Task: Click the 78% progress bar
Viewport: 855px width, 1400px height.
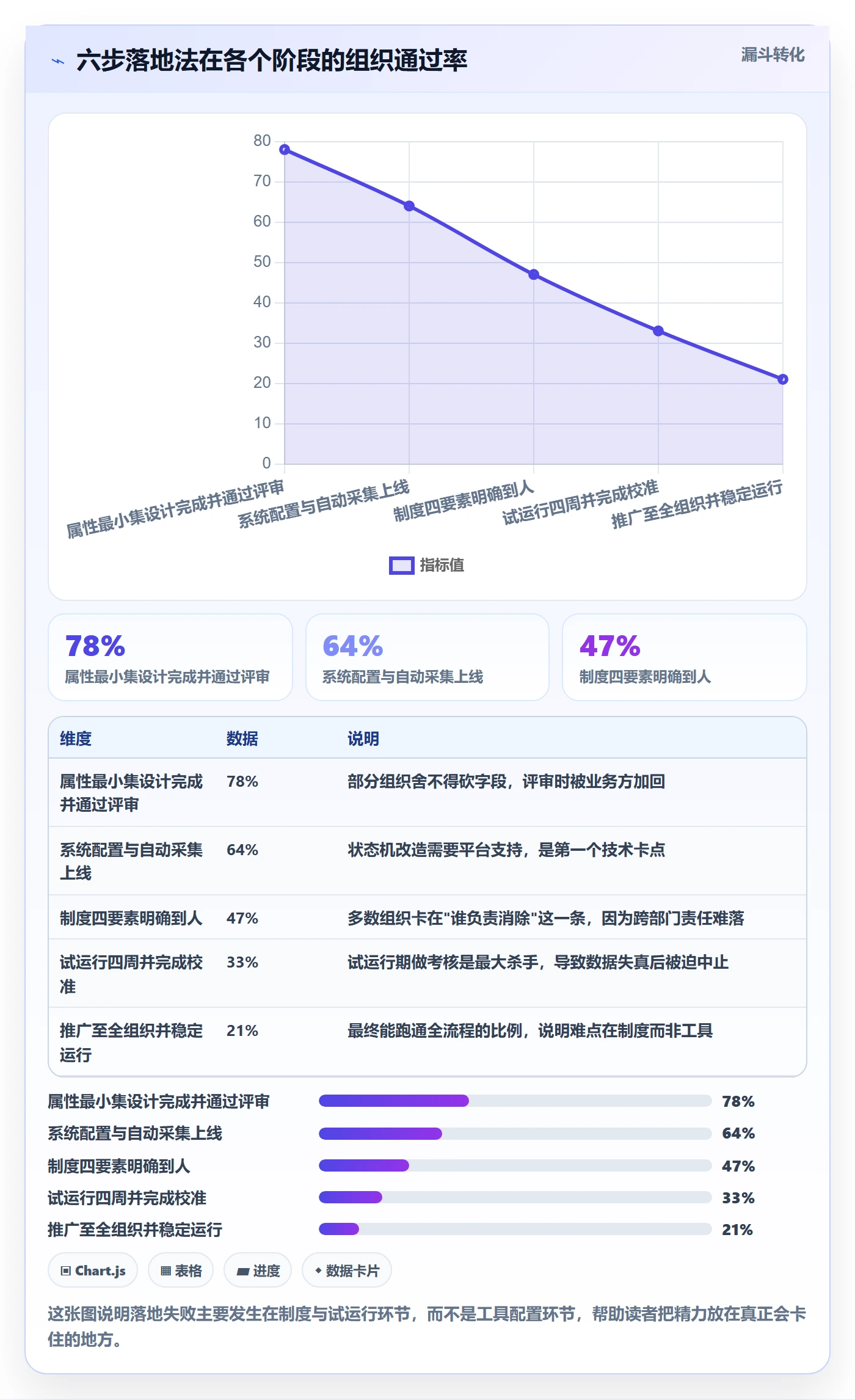Action: pos(515,1101)
